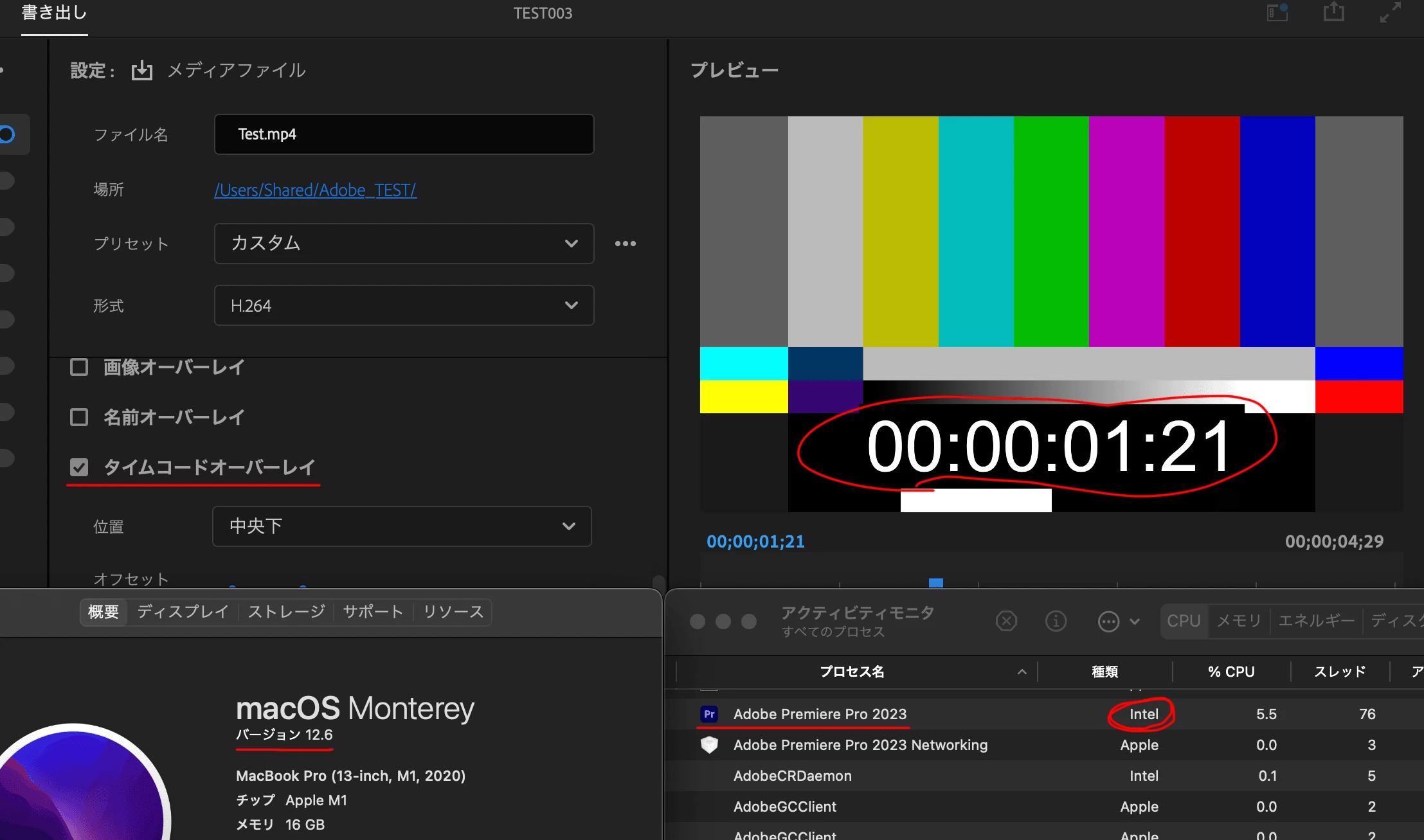Select the メモリ tab in Activity Monitor
This screenshot has height=840, width=1424.
[1238, 621]
